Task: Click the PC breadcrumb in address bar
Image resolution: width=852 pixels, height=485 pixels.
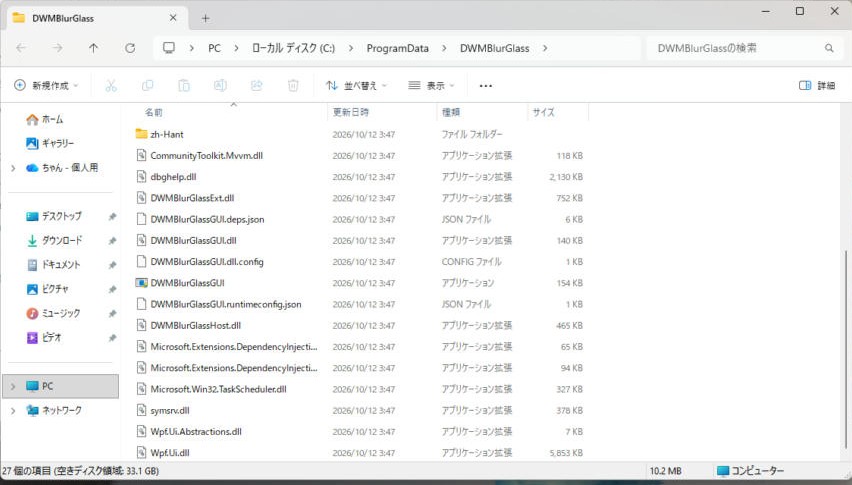Action: (214, 48)
